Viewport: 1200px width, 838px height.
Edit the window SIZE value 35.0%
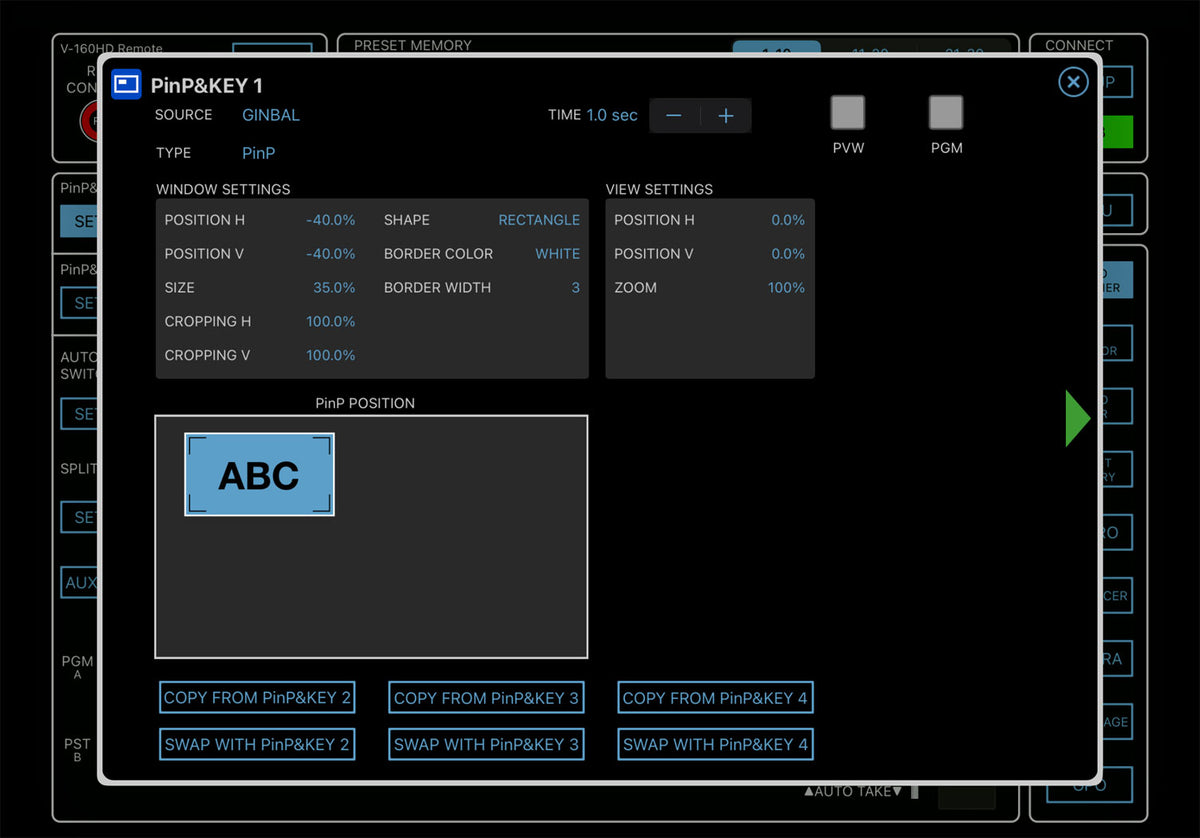pos(333,288)
